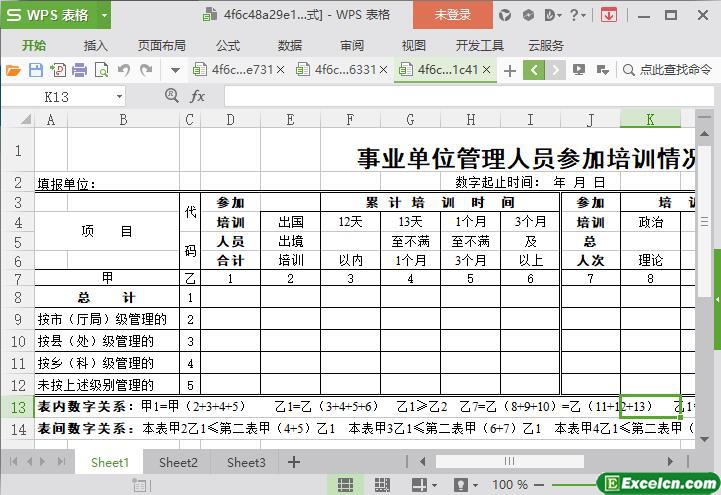
Task: Click the Print icon in toolbar
Action: coord(79,70)
